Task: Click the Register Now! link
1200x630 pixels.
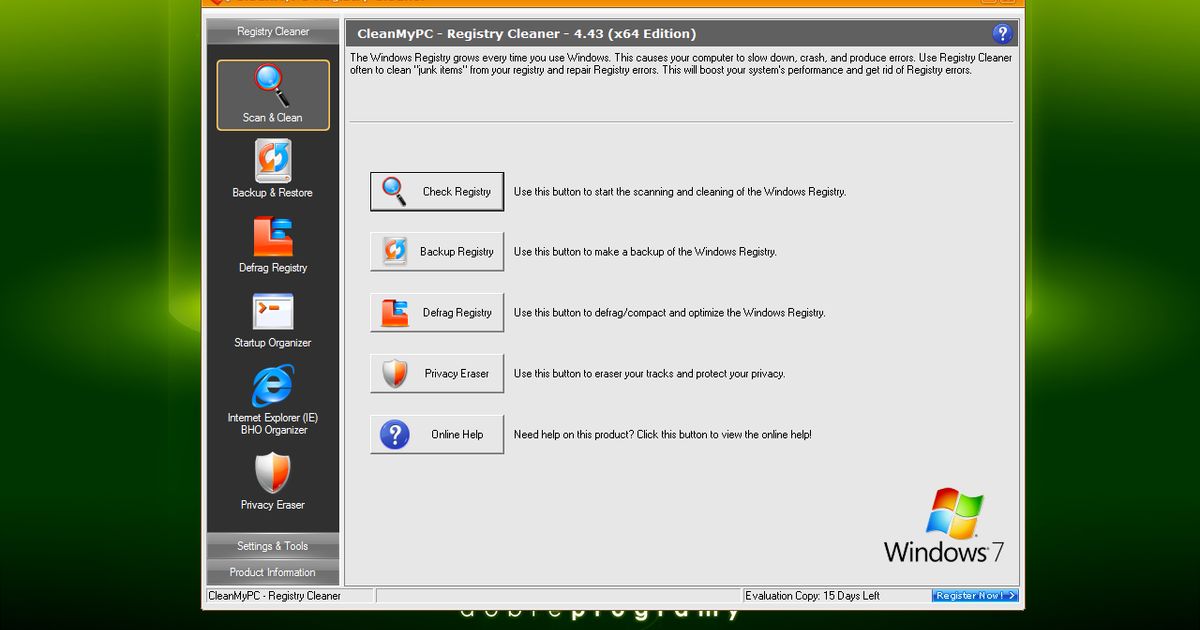Action: click(975, 596)
